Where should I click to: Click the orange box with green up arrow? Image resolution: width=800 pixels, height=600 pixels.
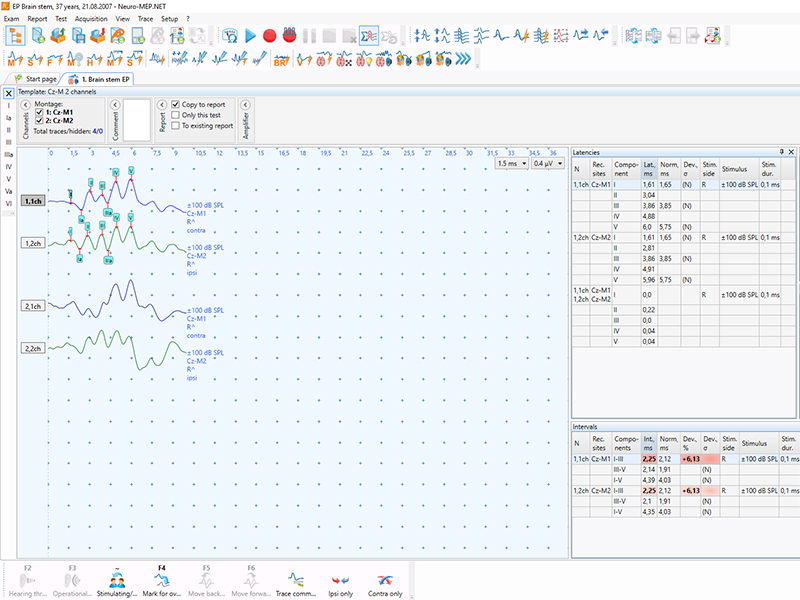click(x=58, y=36)
